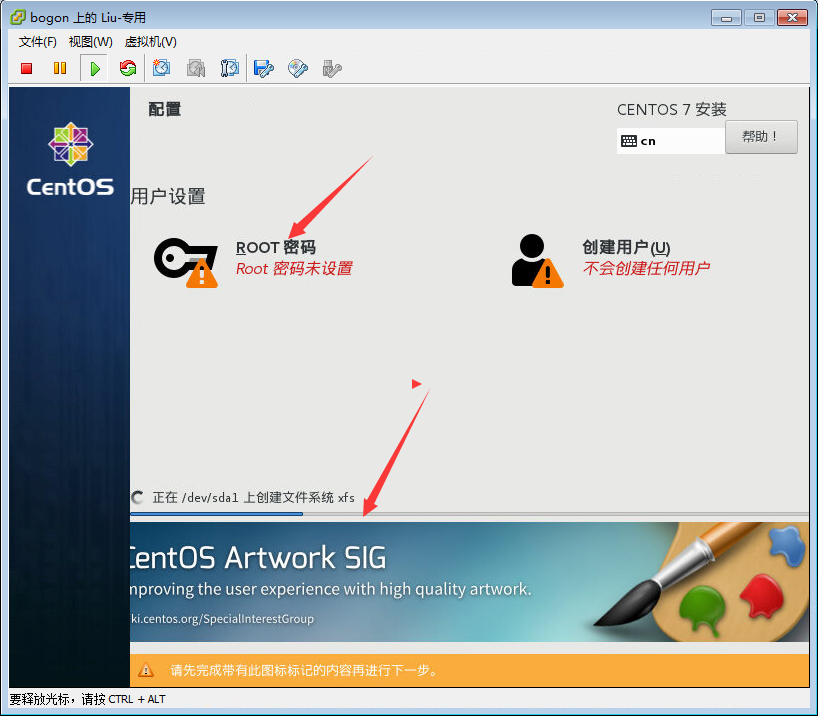This screenshot has width=818, height=716.
Task: Click the 'CENTOS 7 安装' title text
Action: 672,109
